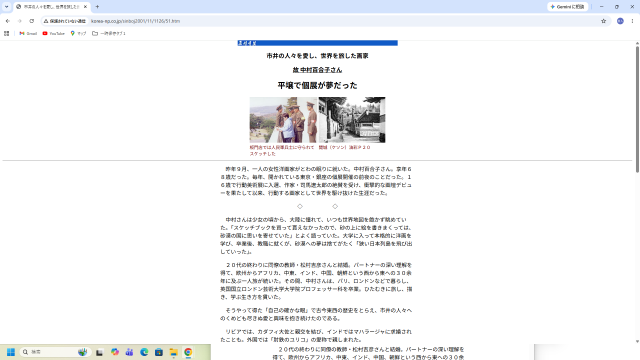
Task: Open the not-secure connection info chip
Action: click(x=65, y=21)
